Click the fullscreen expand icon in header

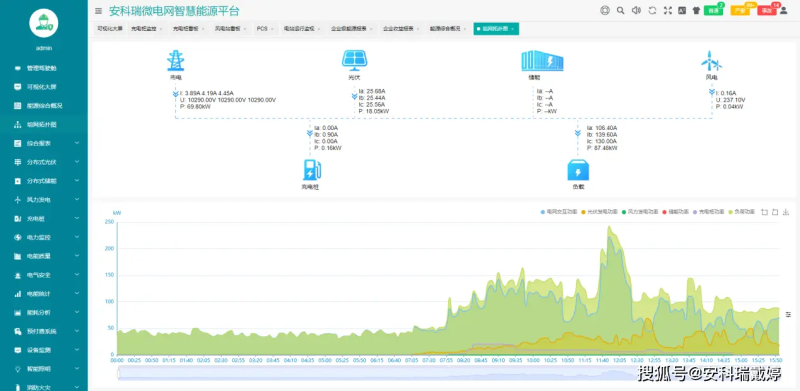click(x=667, y=11)
